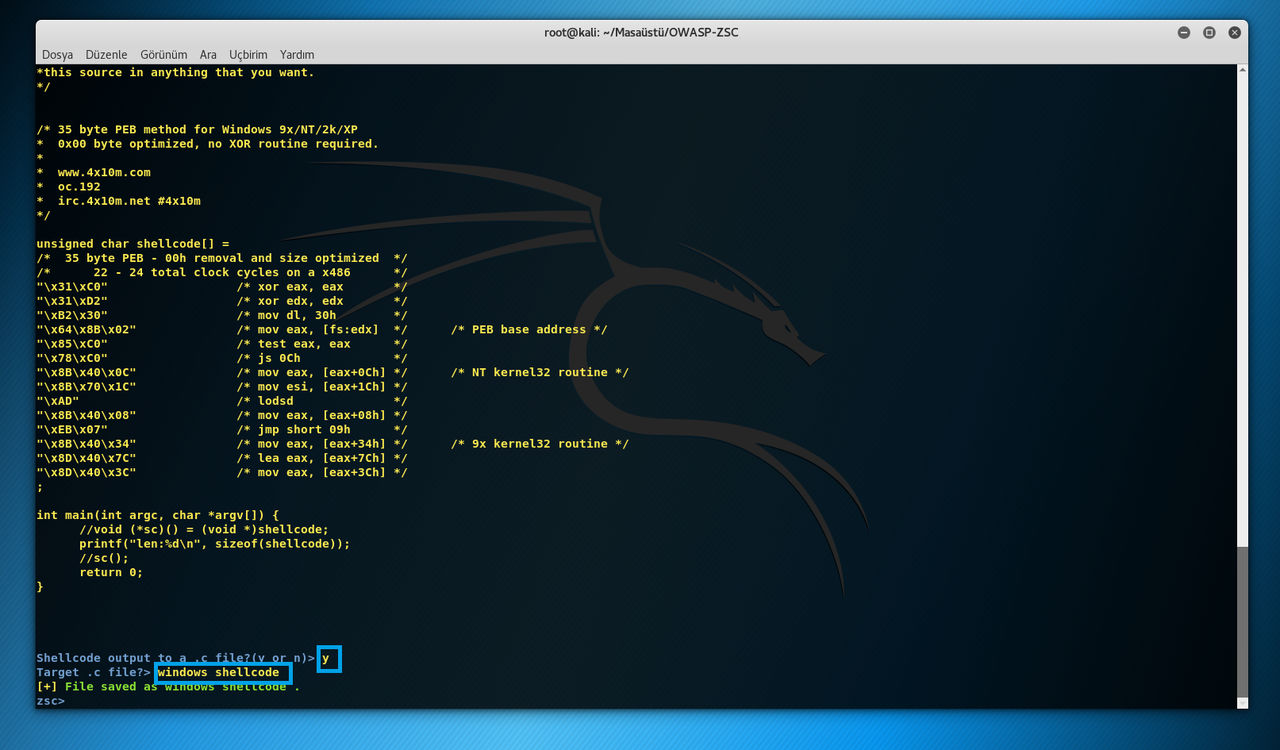Open the Uçbirim menu
Screen dimensions: 1280x750
pos(248,54)
